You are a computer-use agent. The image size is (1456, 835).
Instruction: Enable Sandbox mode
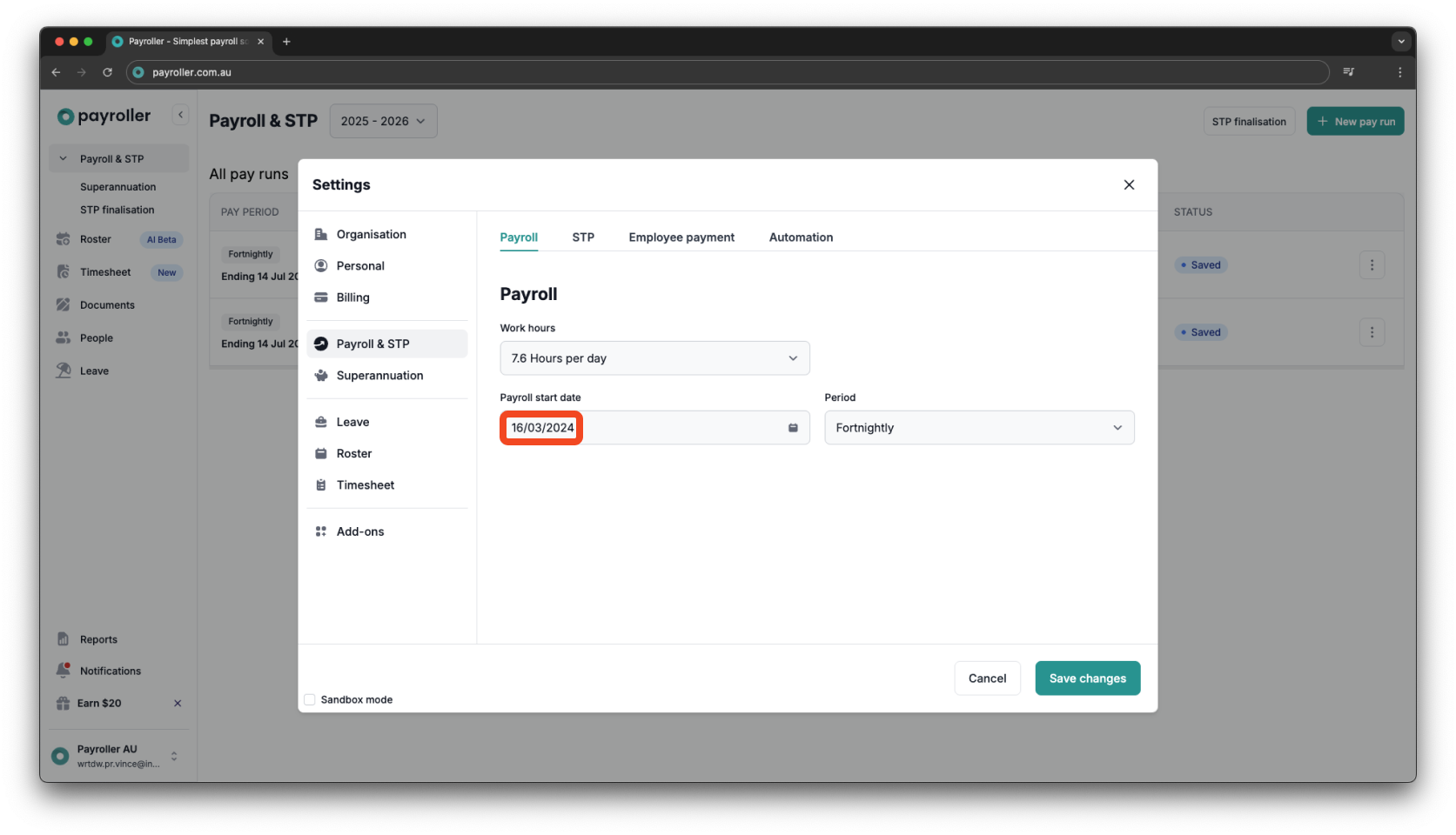[x=310, y=698]
